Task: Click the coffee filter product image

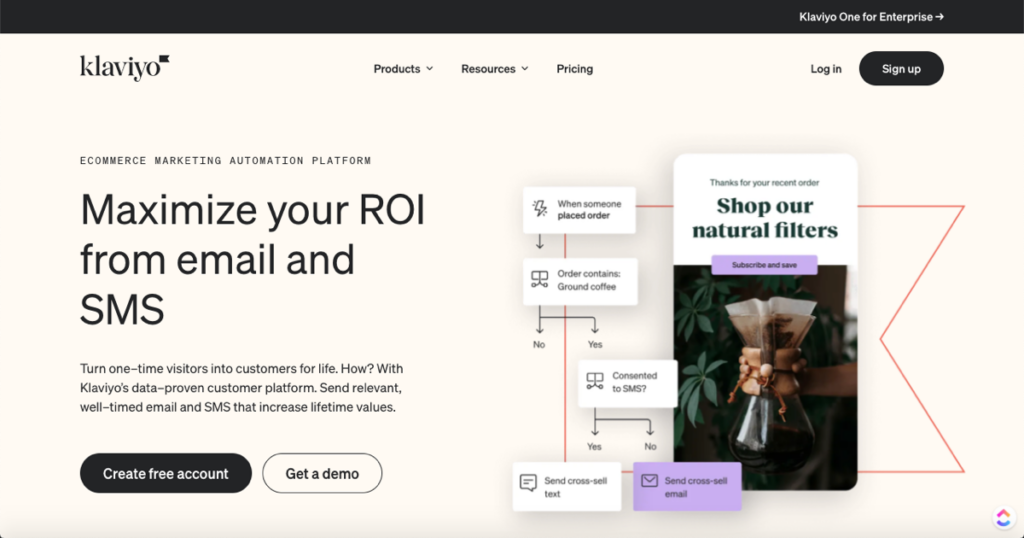Action: click(x=765, y=380)
